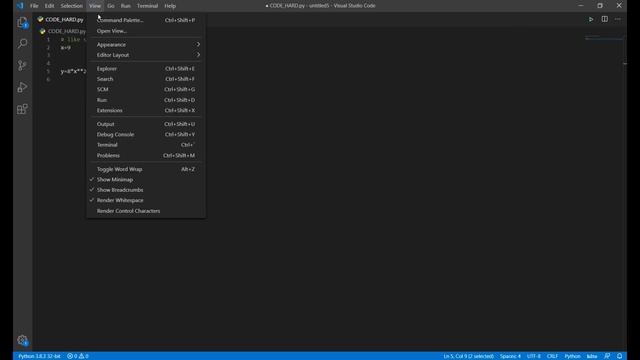Viewport: 640px width, 360px height.
Task: Click the notifications bell in status bar
Action: point(620,356)
